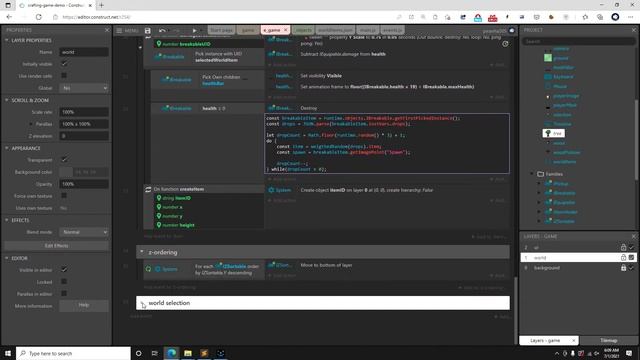640x360 pixels.
Task: Open the Blend mode dropdown
Action: tap(84, 232)
